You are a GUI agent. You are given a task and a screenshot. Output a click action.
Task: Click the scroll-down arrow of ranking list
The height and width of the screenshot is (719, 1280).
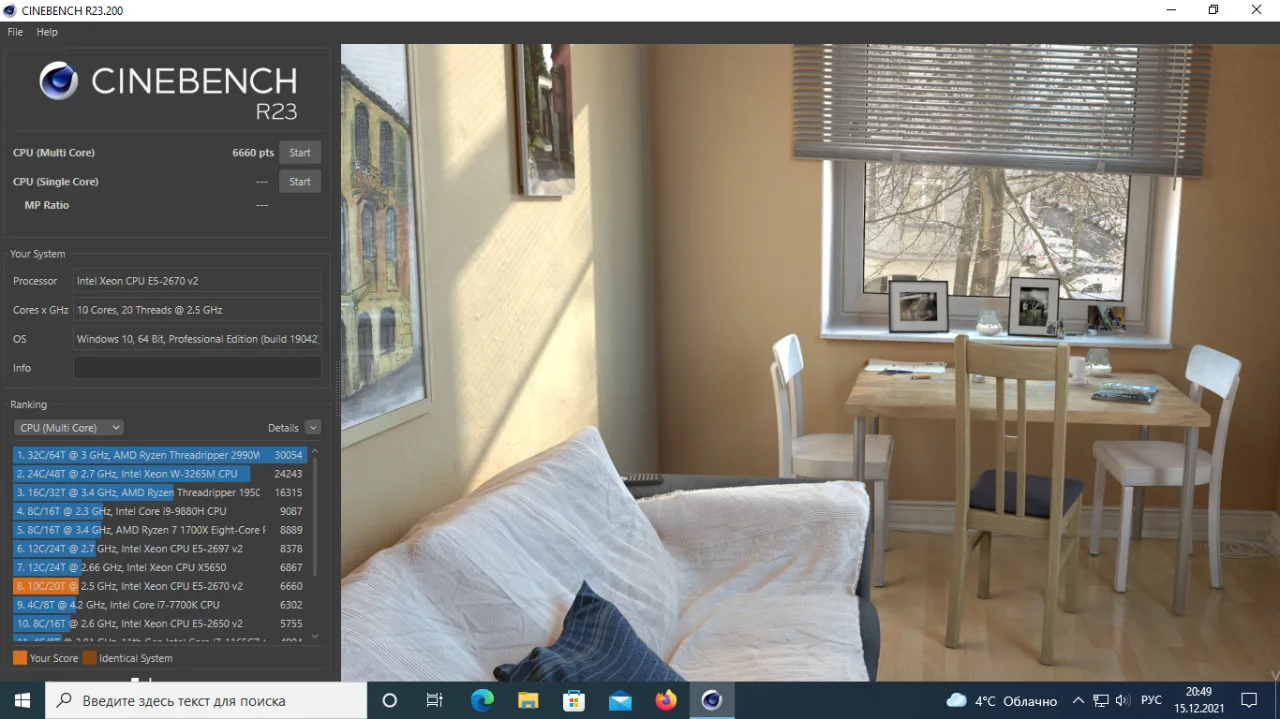(315, 636)
